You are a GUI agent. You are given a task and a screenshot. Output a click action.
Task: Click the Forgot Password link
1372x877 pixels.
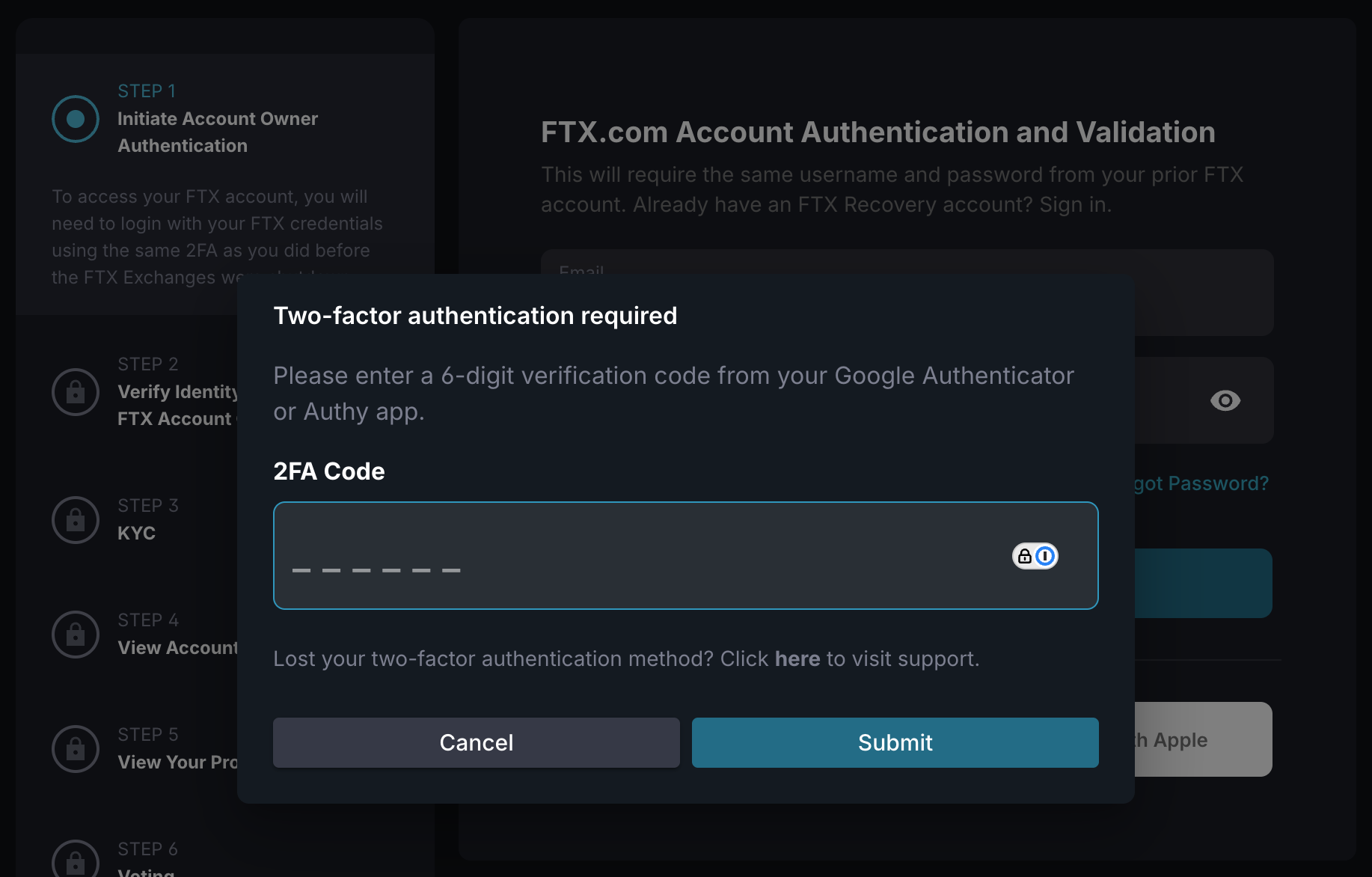tap(1201, 483)
